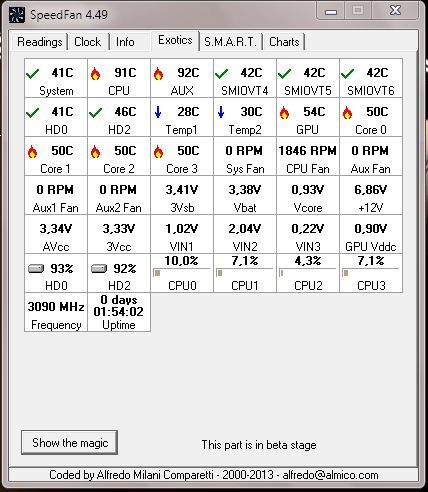Screen dimensions: 428x492
Task: Click the hard drive icon for HD0 93%
Action: click(x=36, y=268)
